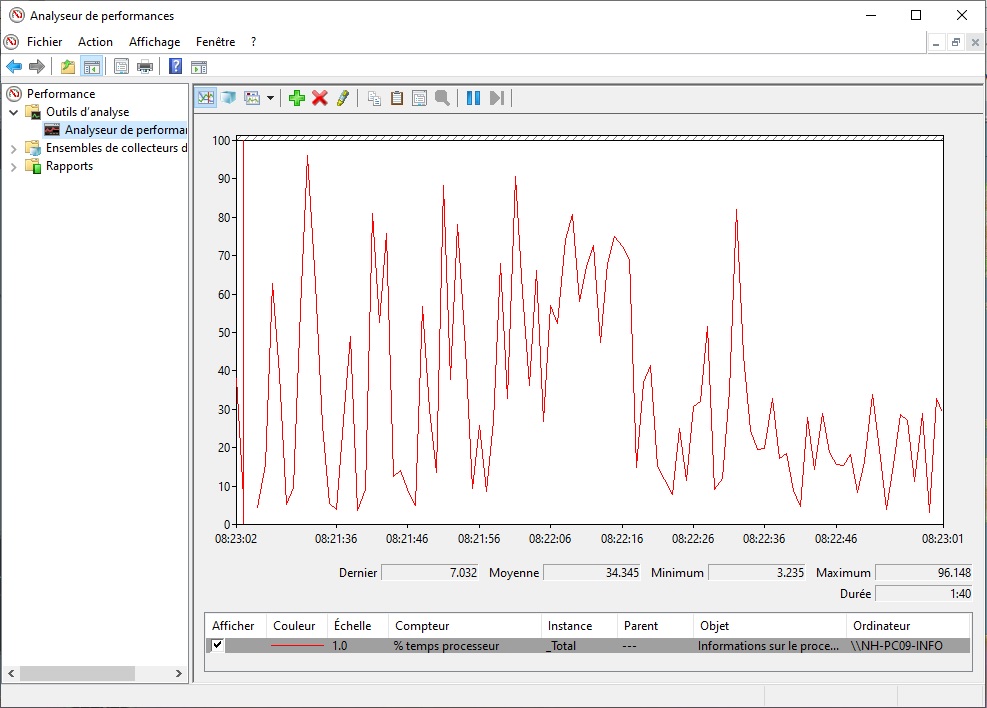Click the blue Help question mark icon
This screenshot has height=708, width=987.
175,67
